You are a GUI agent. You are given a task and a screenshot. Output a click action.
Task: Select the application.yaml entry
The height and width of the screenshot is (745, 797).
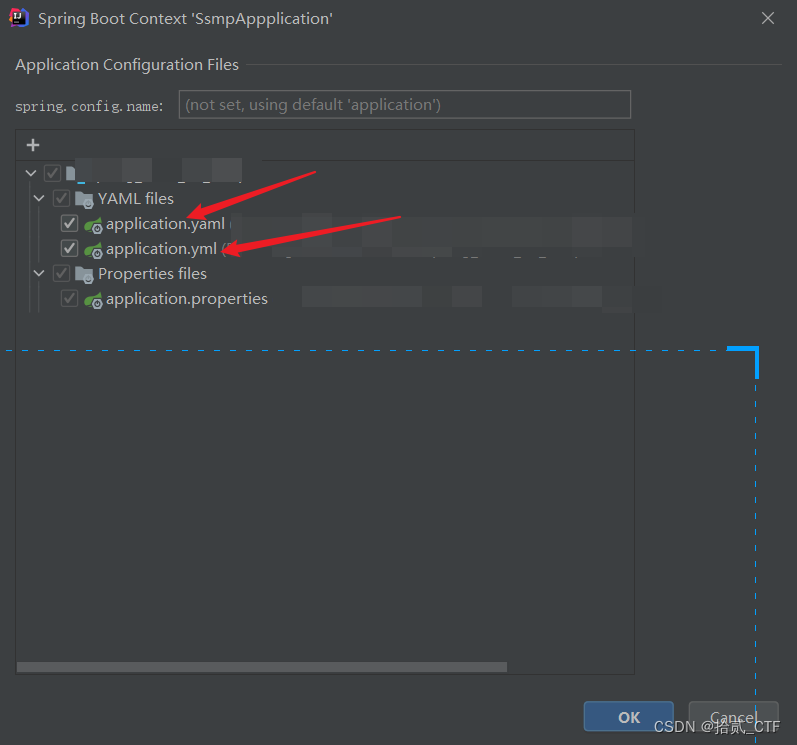click(165, 224)
